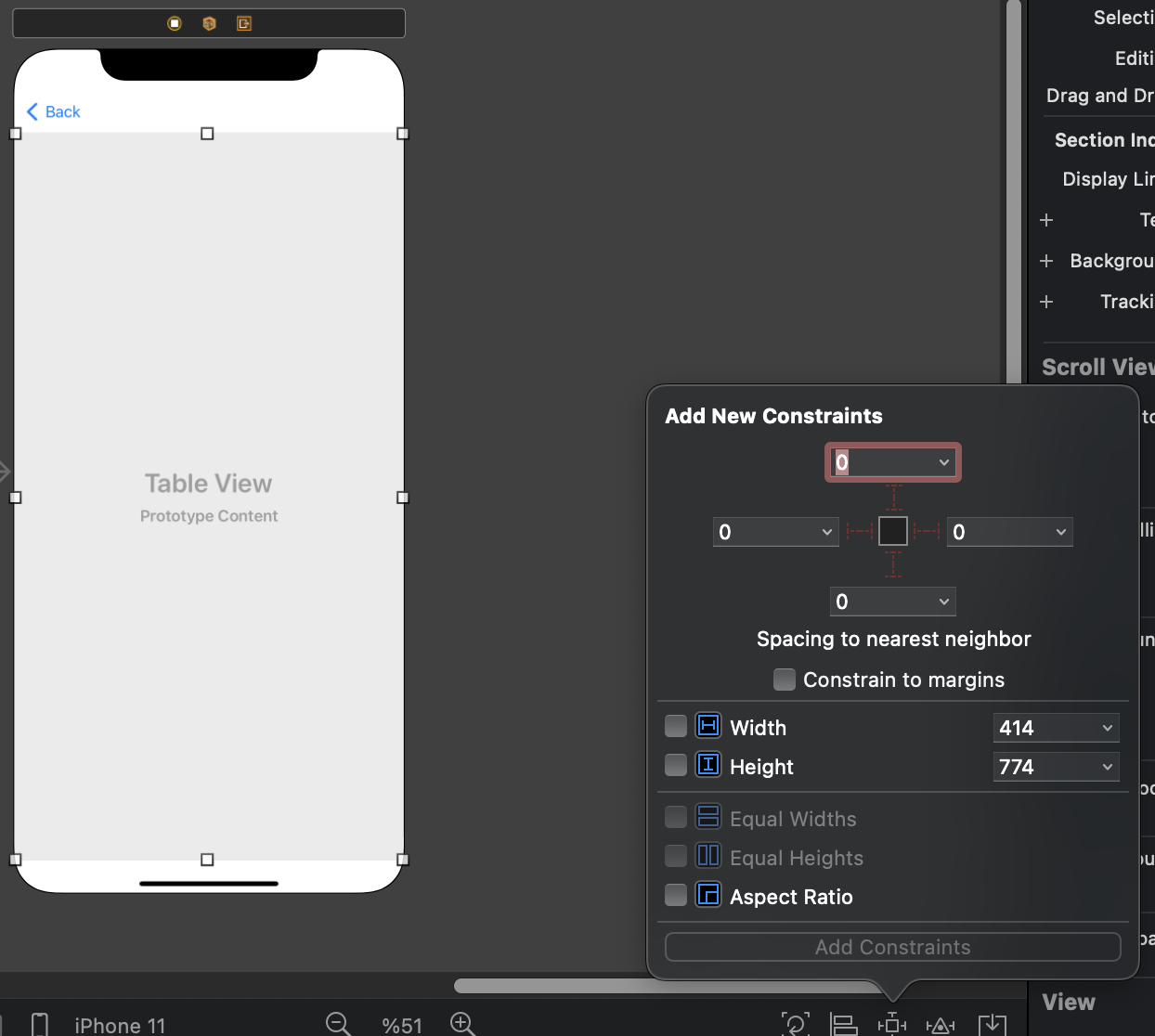This screenshot has width=1155, height=1036.
Task: Open Height value 774 dropdown
Action: pyautogui.click(x=1108, y=767)
